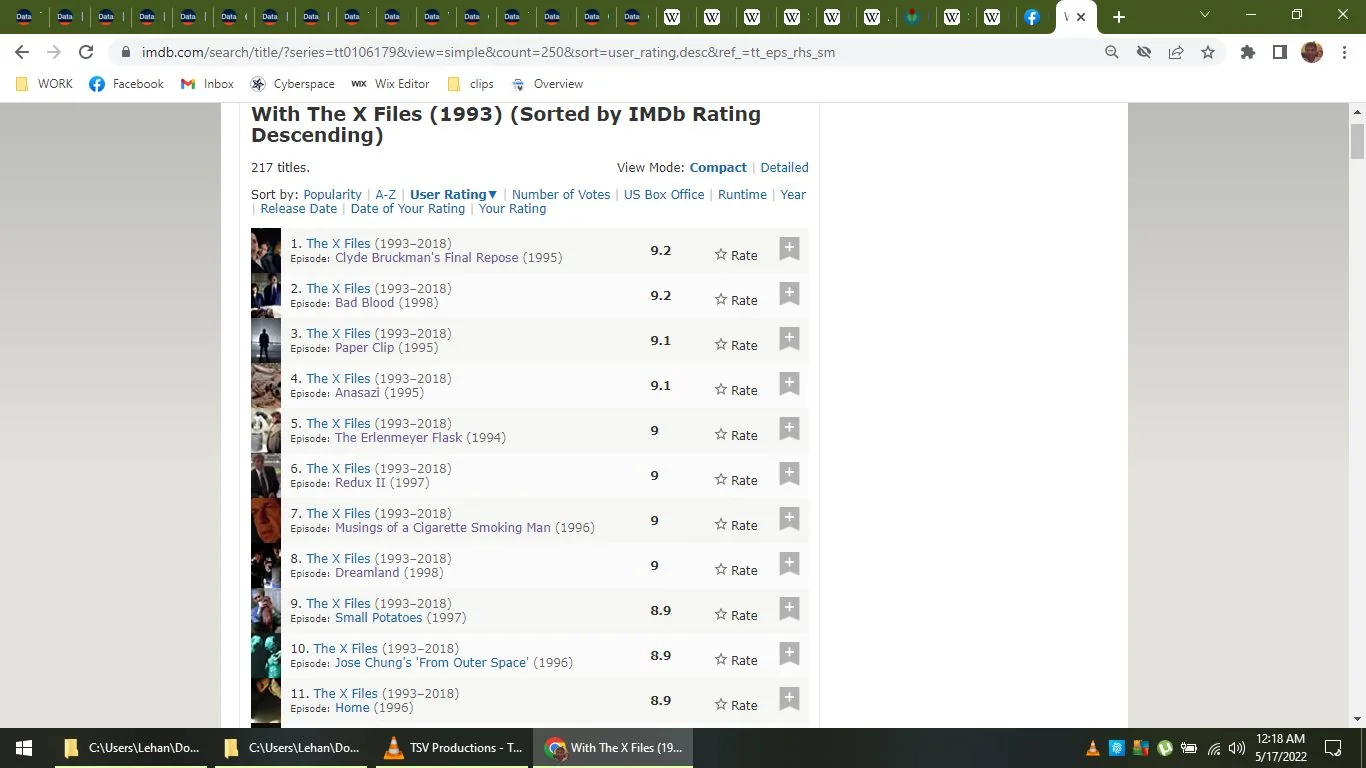This screenshot has height=768, width=1366.
Task: Sort by Number of Votes
Action: (x=561, y=195)
